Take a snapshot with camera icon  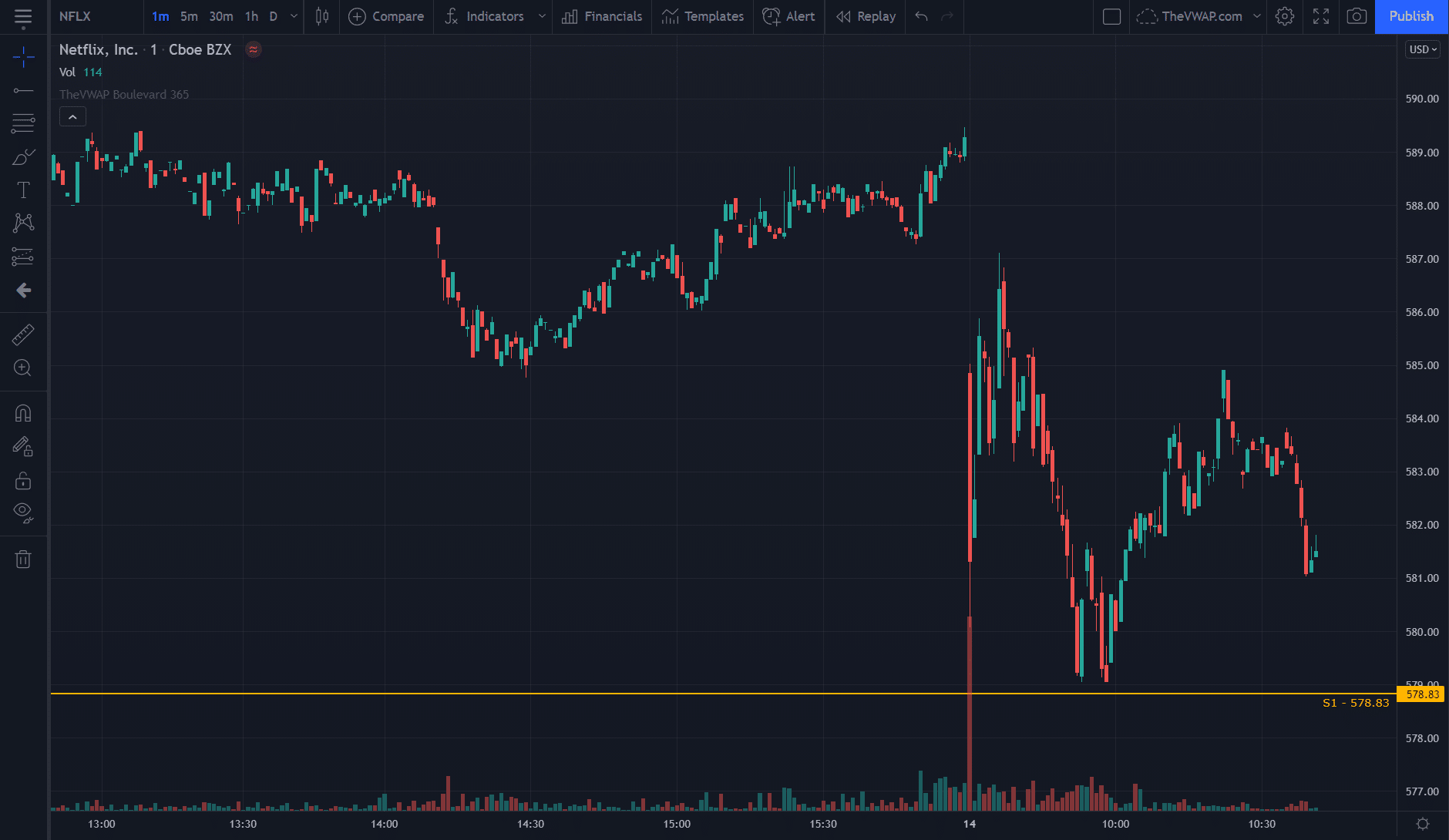click(1357, 16)
